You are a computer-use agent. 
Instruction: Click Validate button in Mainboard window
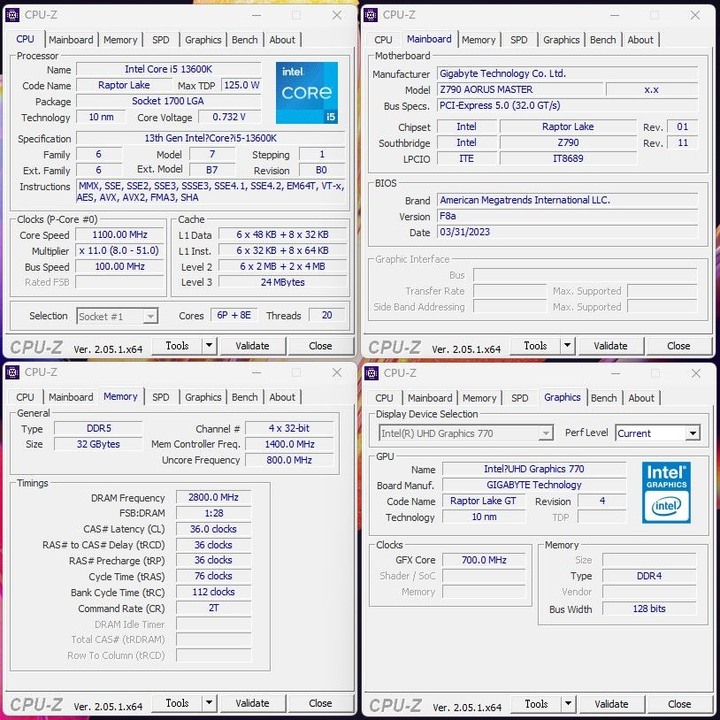tap(611, 346)
